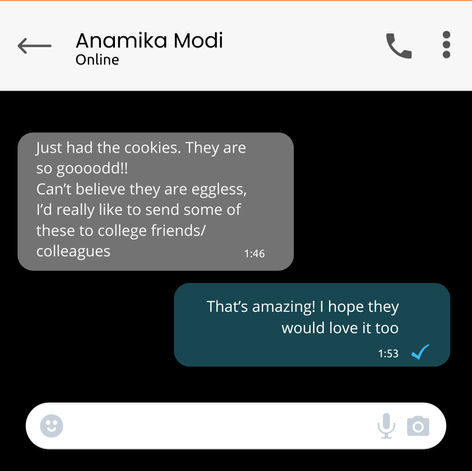Tap the microphone to record voice message

tap(386, 426)
